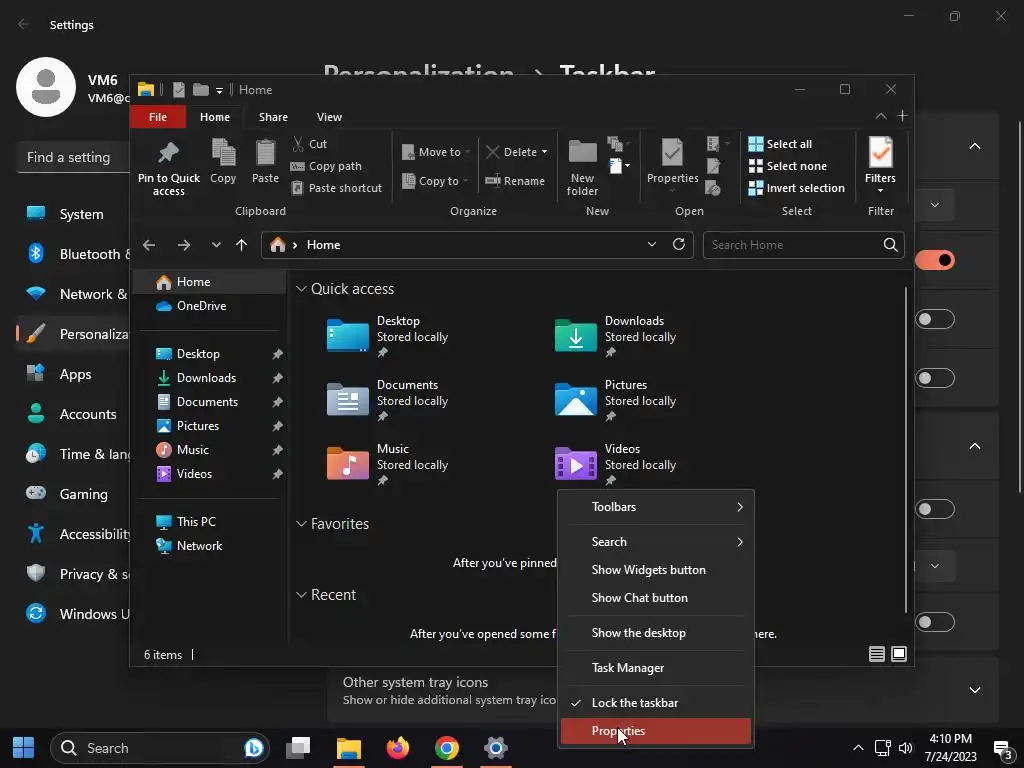Open Properties in the ribbon Open group
The image size is (1024, 768).
point(672,162)
